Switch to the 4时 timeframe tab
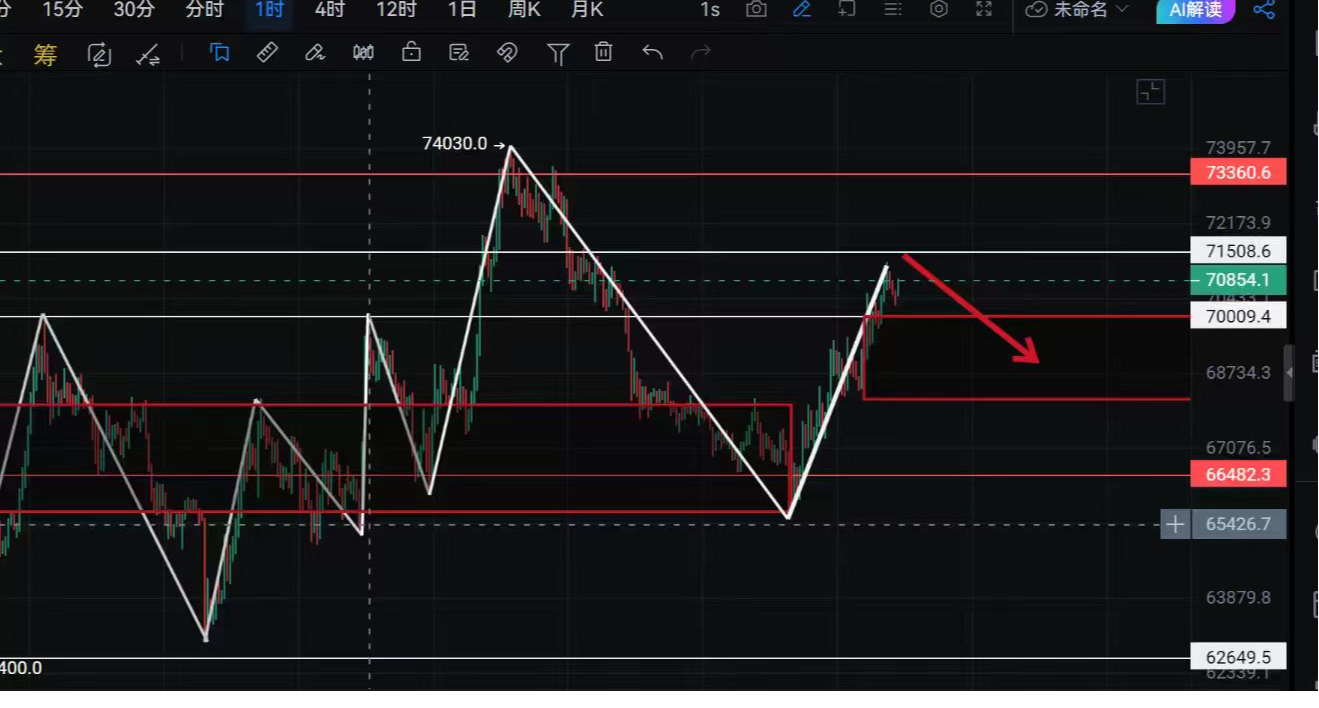This screenshot has width=1319, height=708. point(329,10)
